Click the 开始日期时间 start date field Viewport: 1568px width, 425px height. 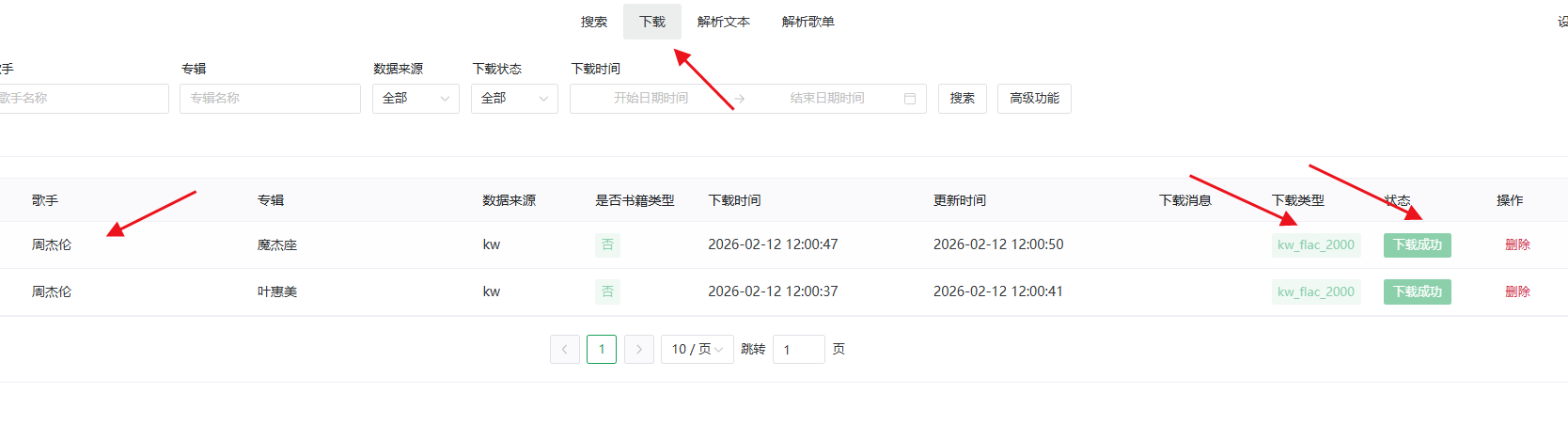tap(651, 99)
